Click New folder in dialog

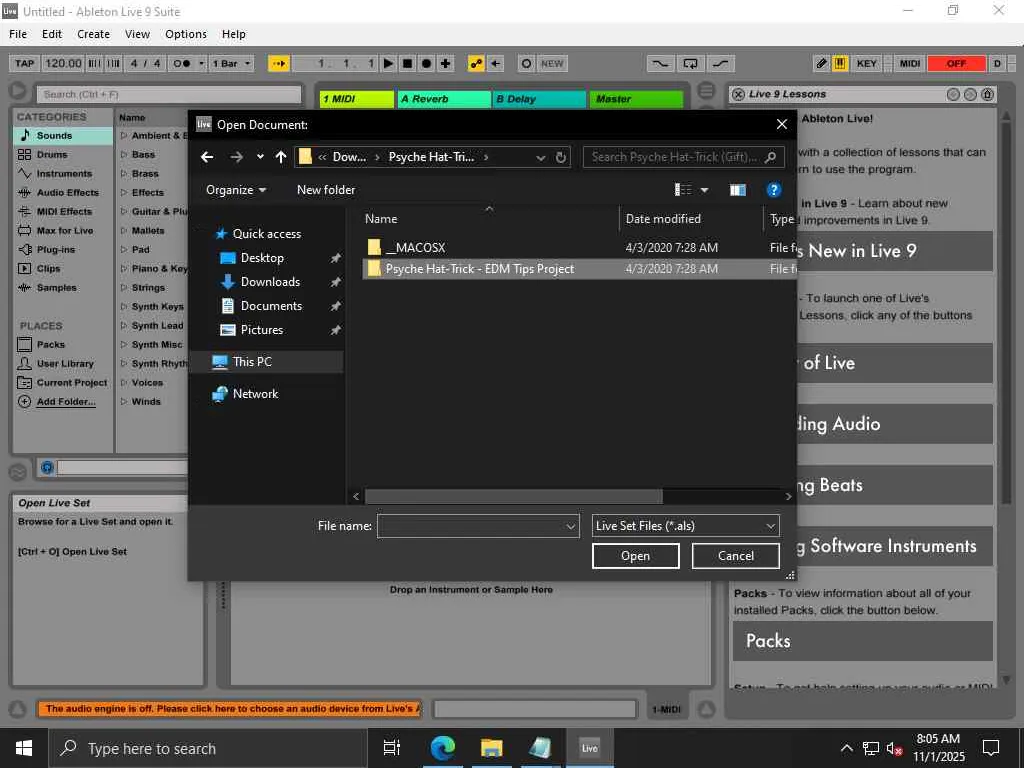point(326,189)
